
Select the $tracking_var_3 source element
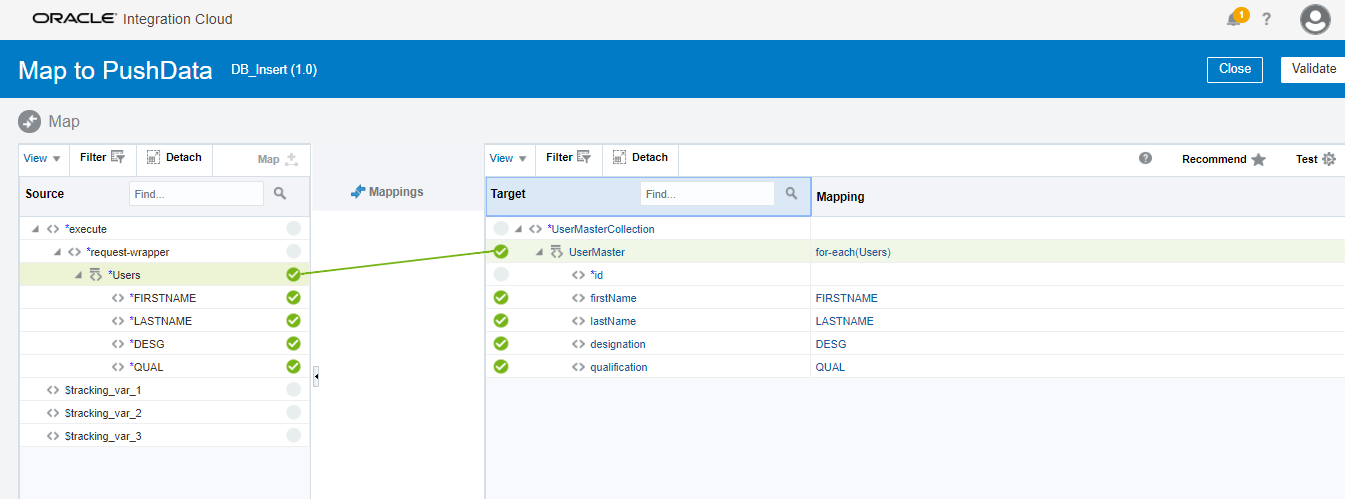click(103, 436)
